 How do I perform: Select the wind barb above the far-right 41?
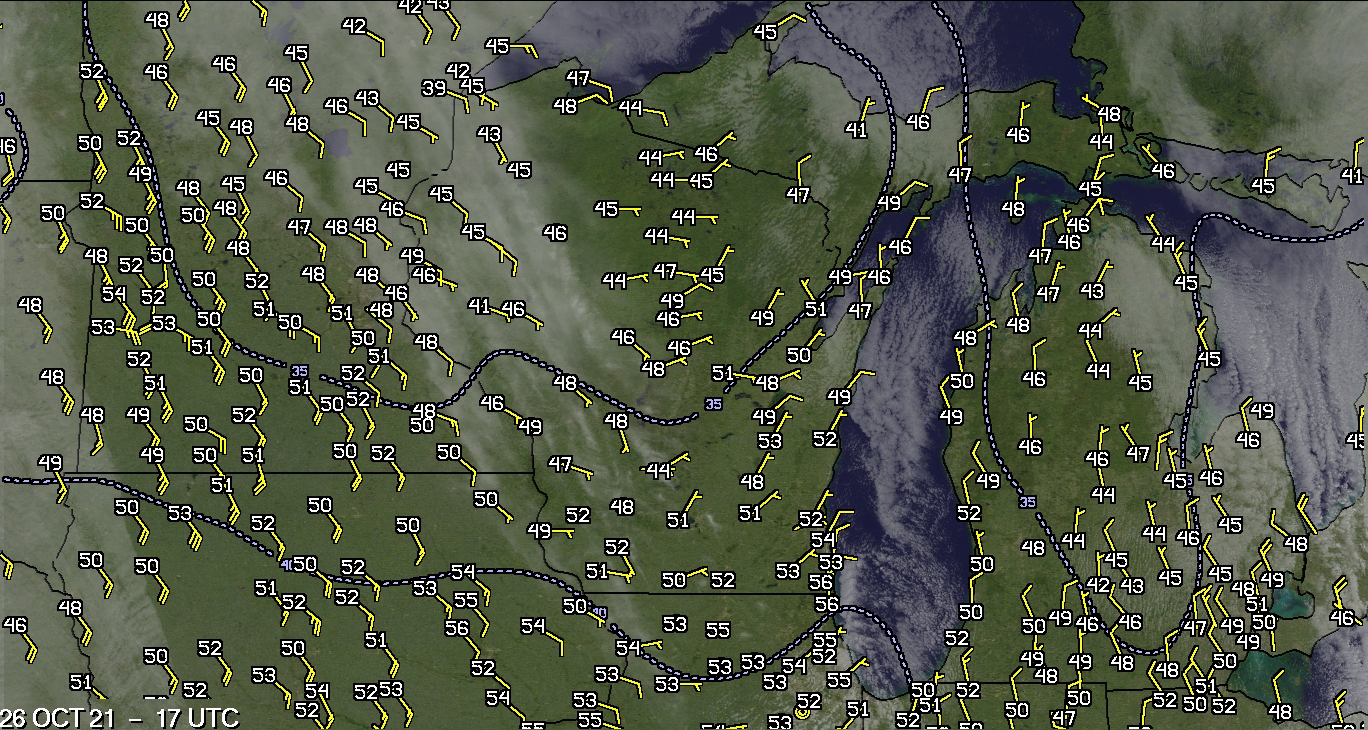click(1357, 153)
